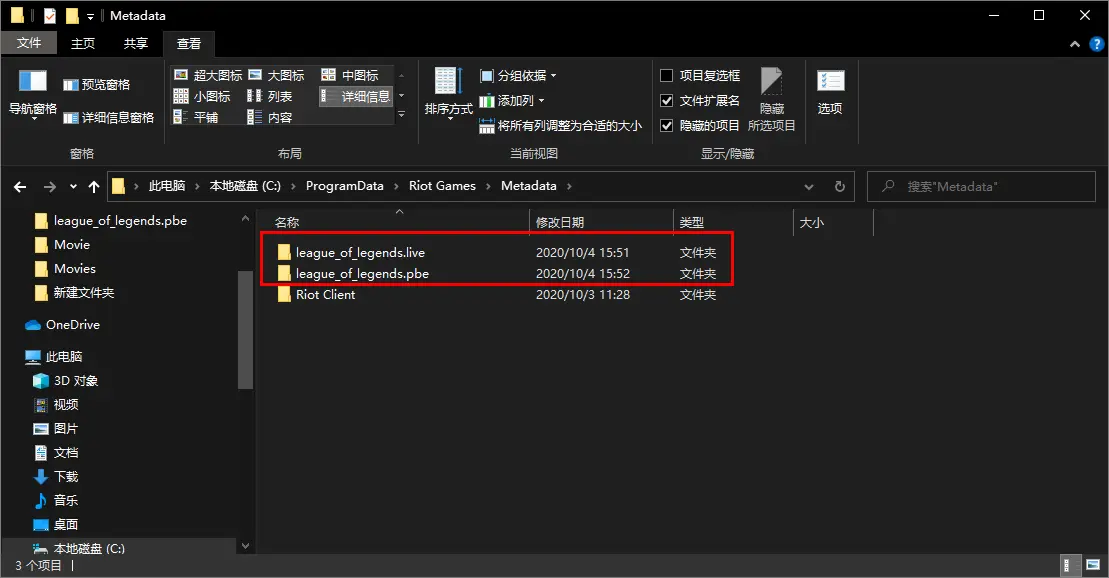
Task: Click 本地磁盘 (C:) in address bar
Action: tap(245, 186)
